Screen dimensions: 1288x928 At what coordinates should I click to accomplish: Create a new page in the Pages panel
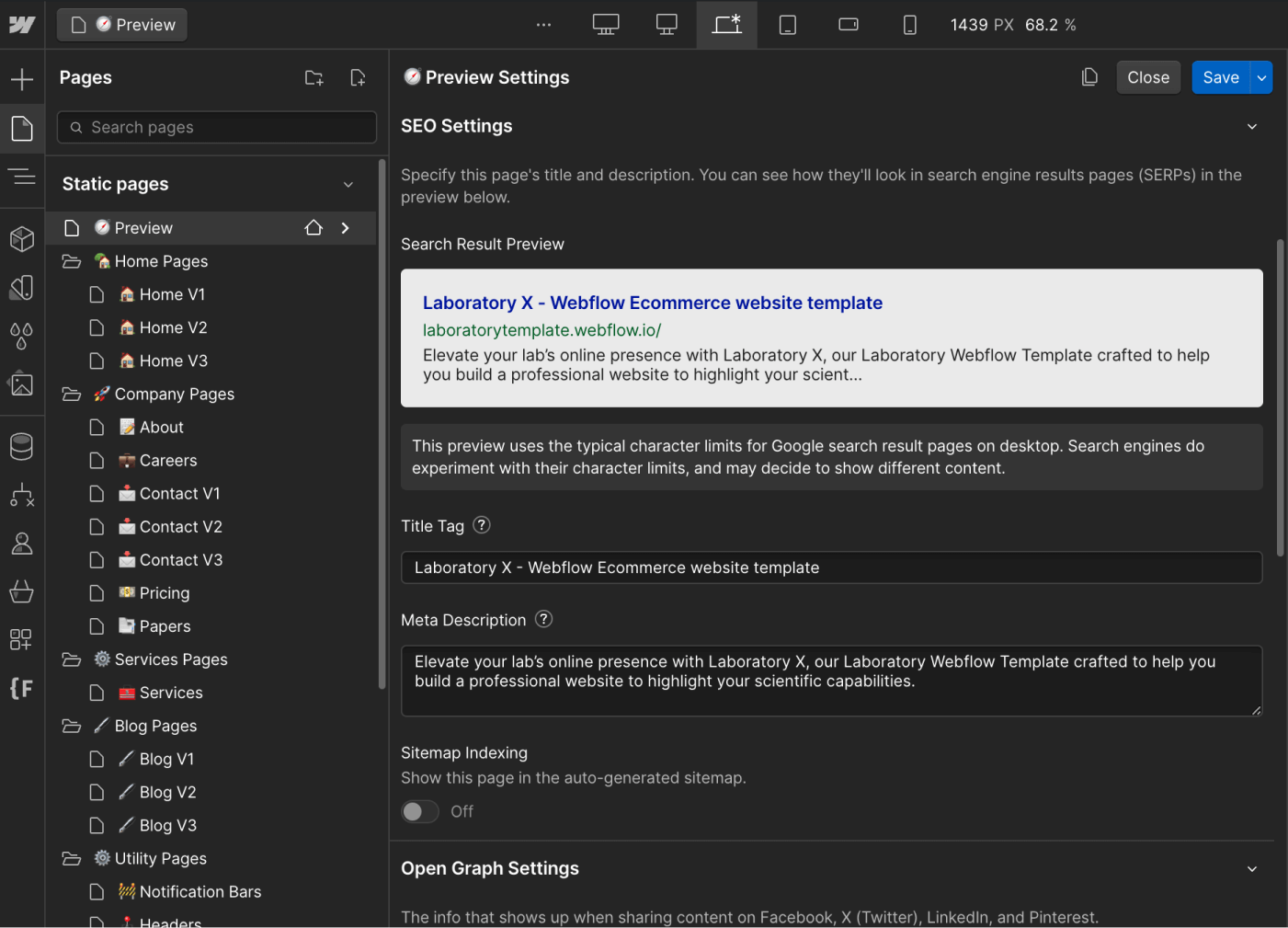pos(359,77)
